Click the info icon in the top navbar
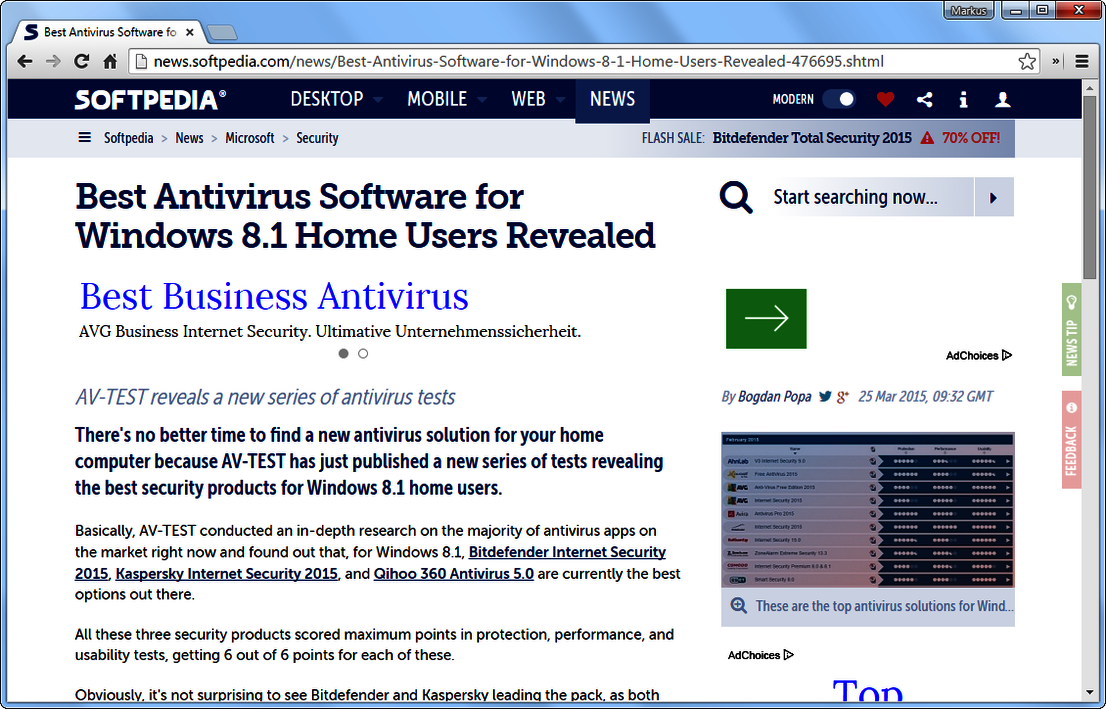The width and height of the screenshot is (1106, 709). coord(963,99)
